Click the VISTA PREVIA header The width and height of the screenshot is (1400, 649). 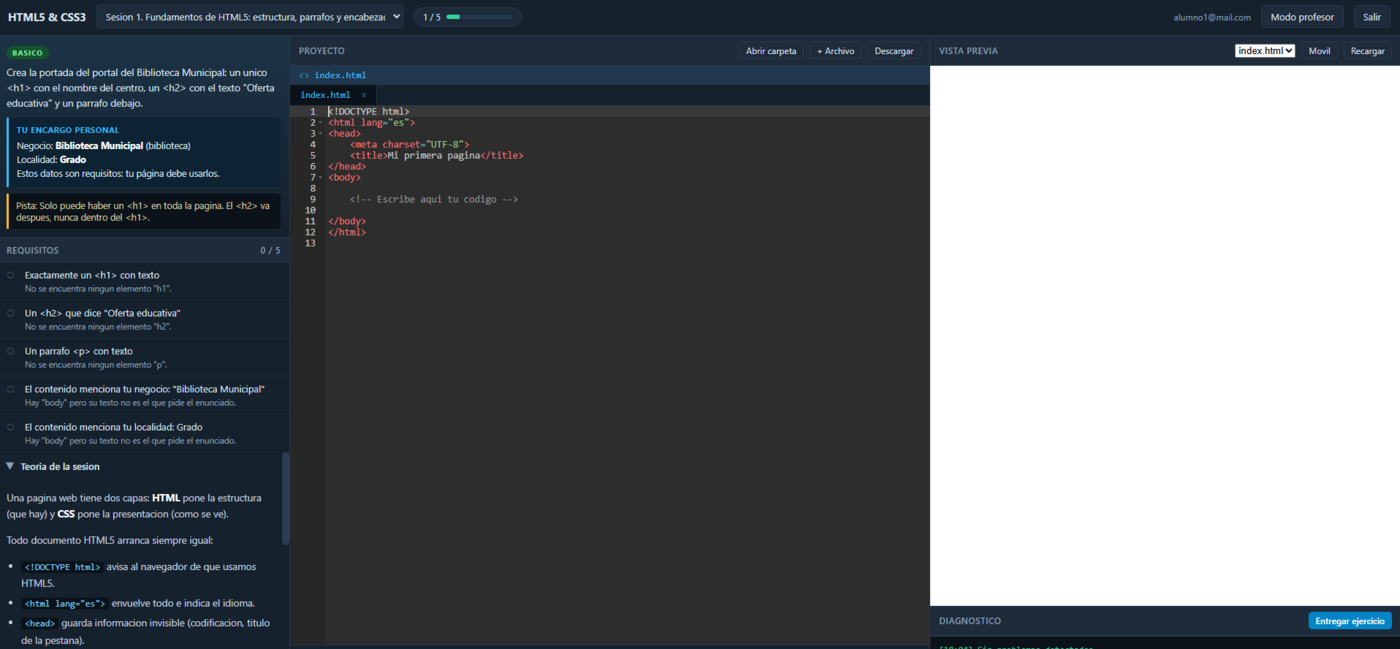point(968,51)
